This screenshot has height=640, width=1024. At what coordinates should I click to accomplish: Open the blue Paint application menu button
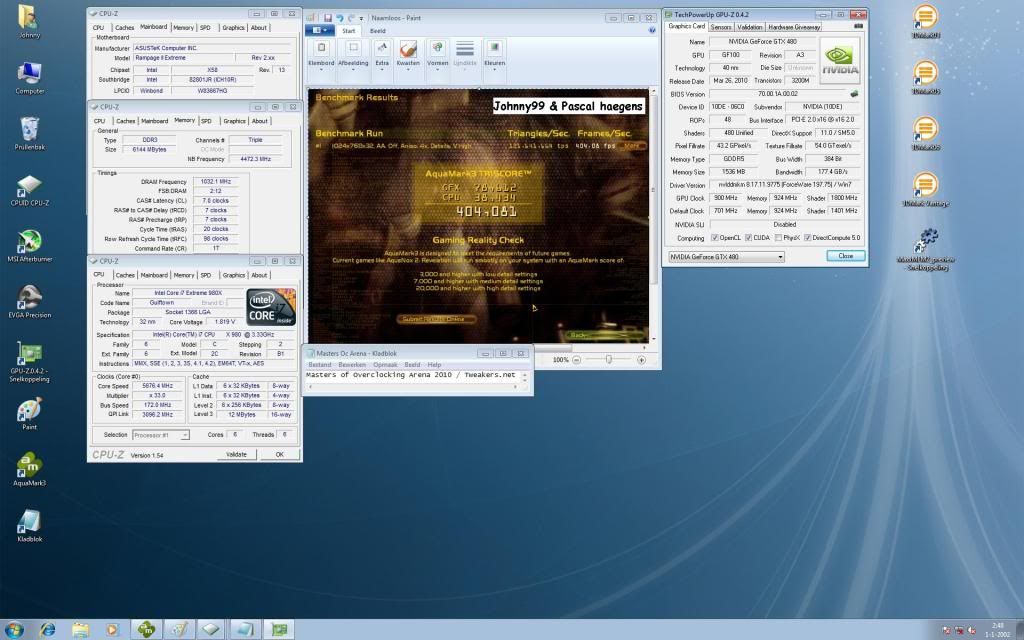(319, 31)
